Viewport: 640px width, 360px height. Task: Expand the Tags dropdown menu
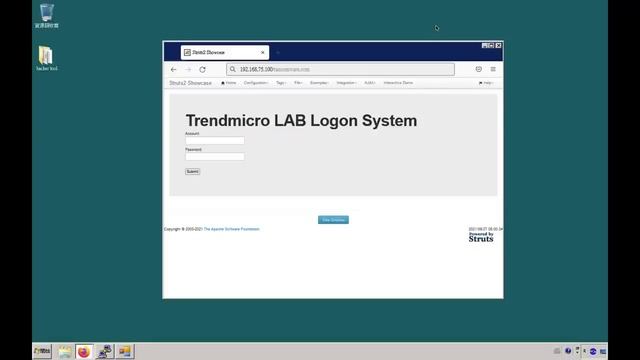tap(281, 83)
